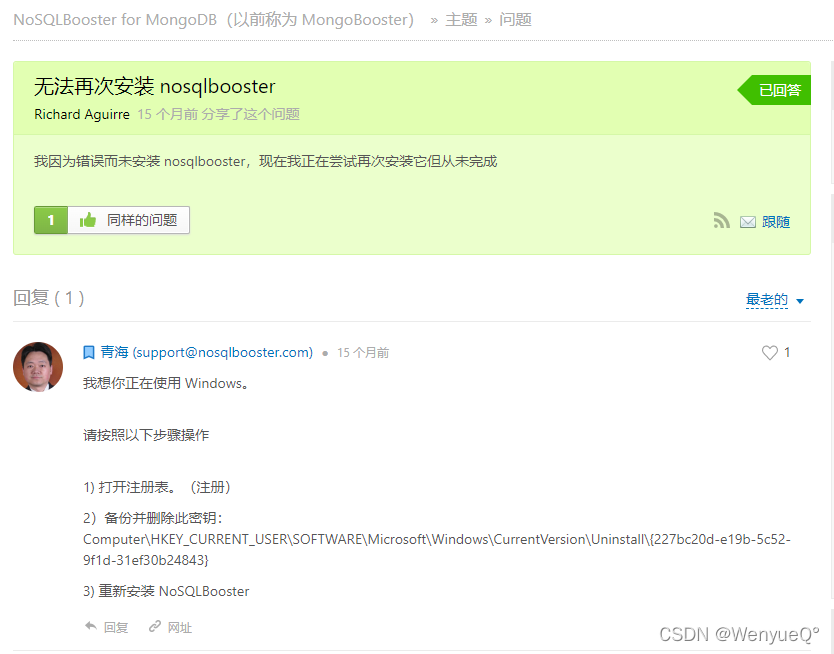Click step text 重新安装 NoSQLBooster

click(173, 591)
